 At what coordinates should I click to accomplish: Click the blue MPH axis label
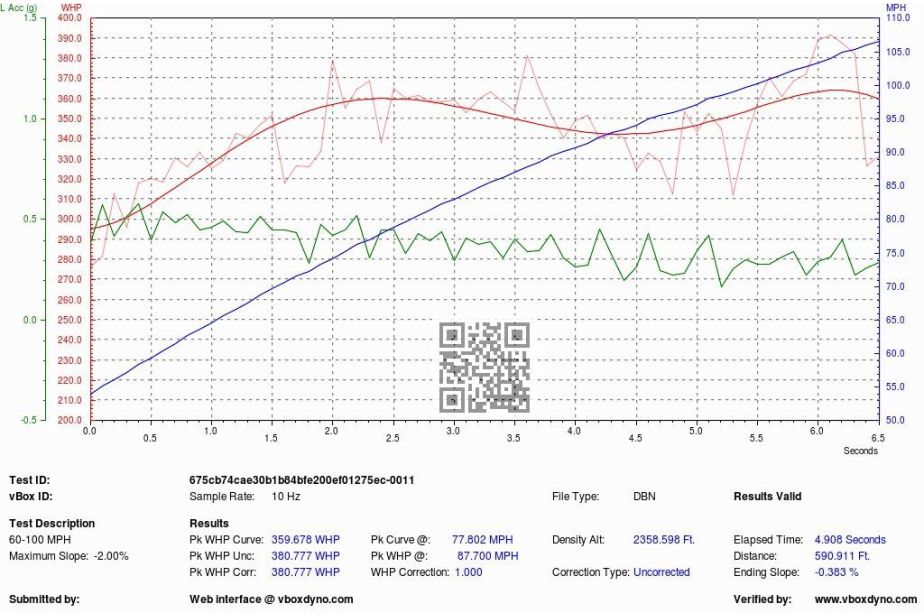pyautogui.click(x=895, y=7)
